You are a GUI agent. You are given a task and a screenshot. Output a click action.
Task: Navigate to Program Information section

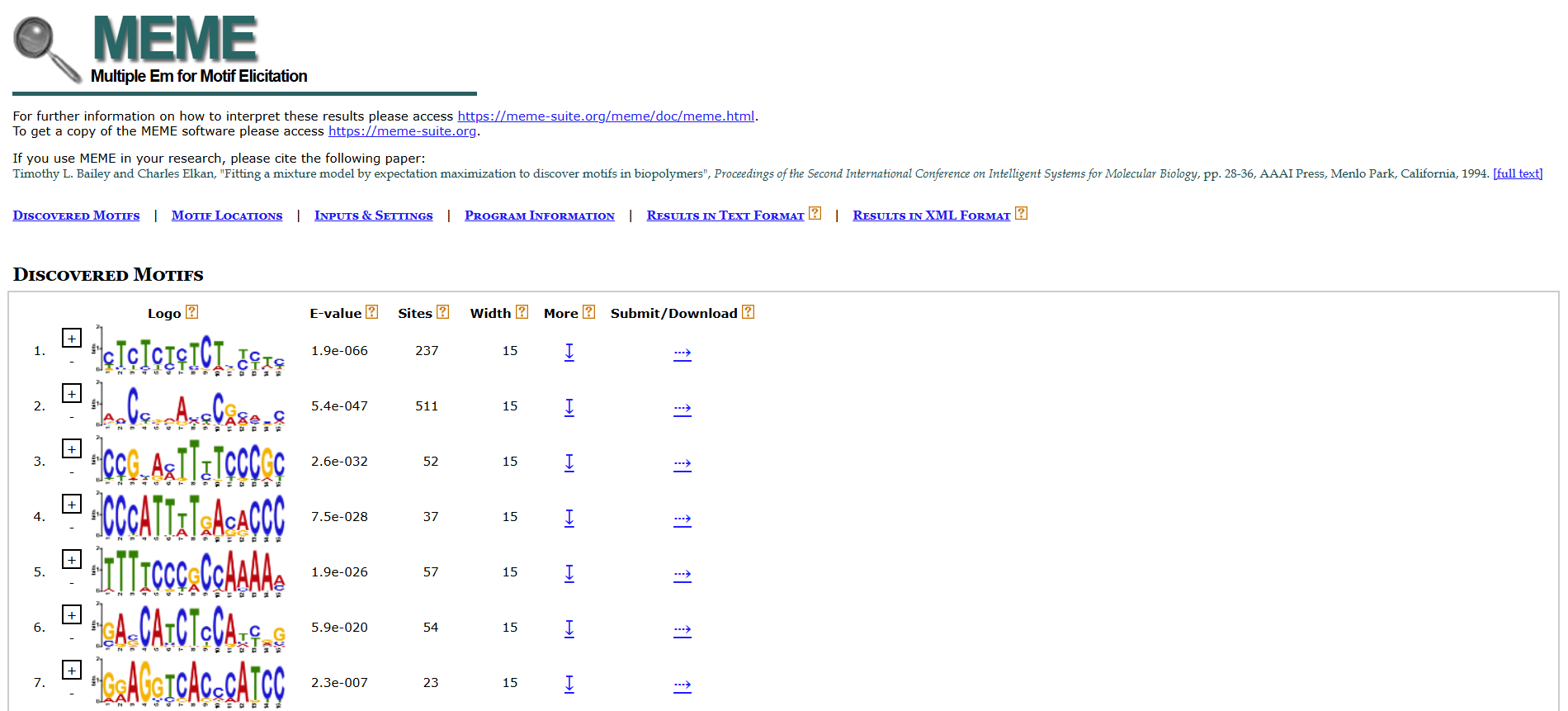(x=540, y=216)
